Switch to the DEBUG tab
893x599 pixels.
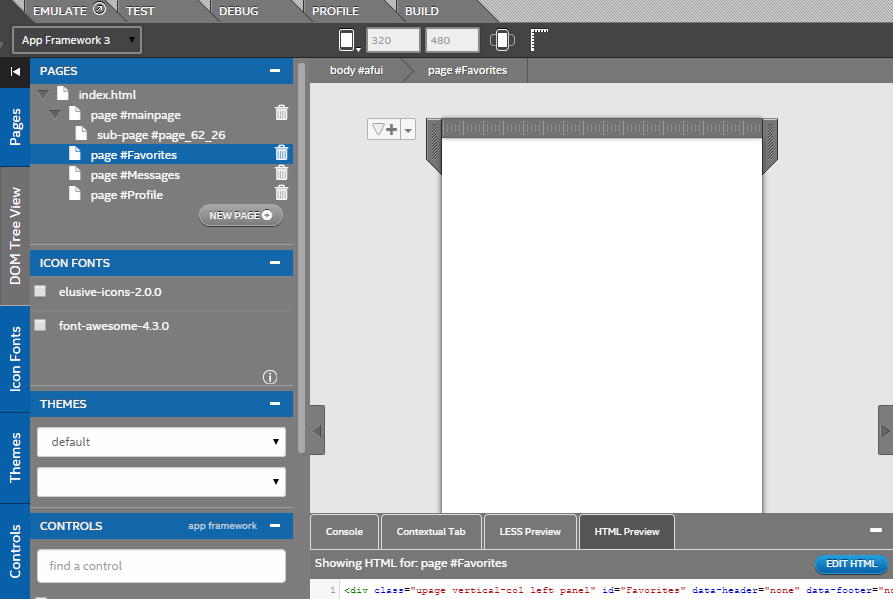[239, 11]
